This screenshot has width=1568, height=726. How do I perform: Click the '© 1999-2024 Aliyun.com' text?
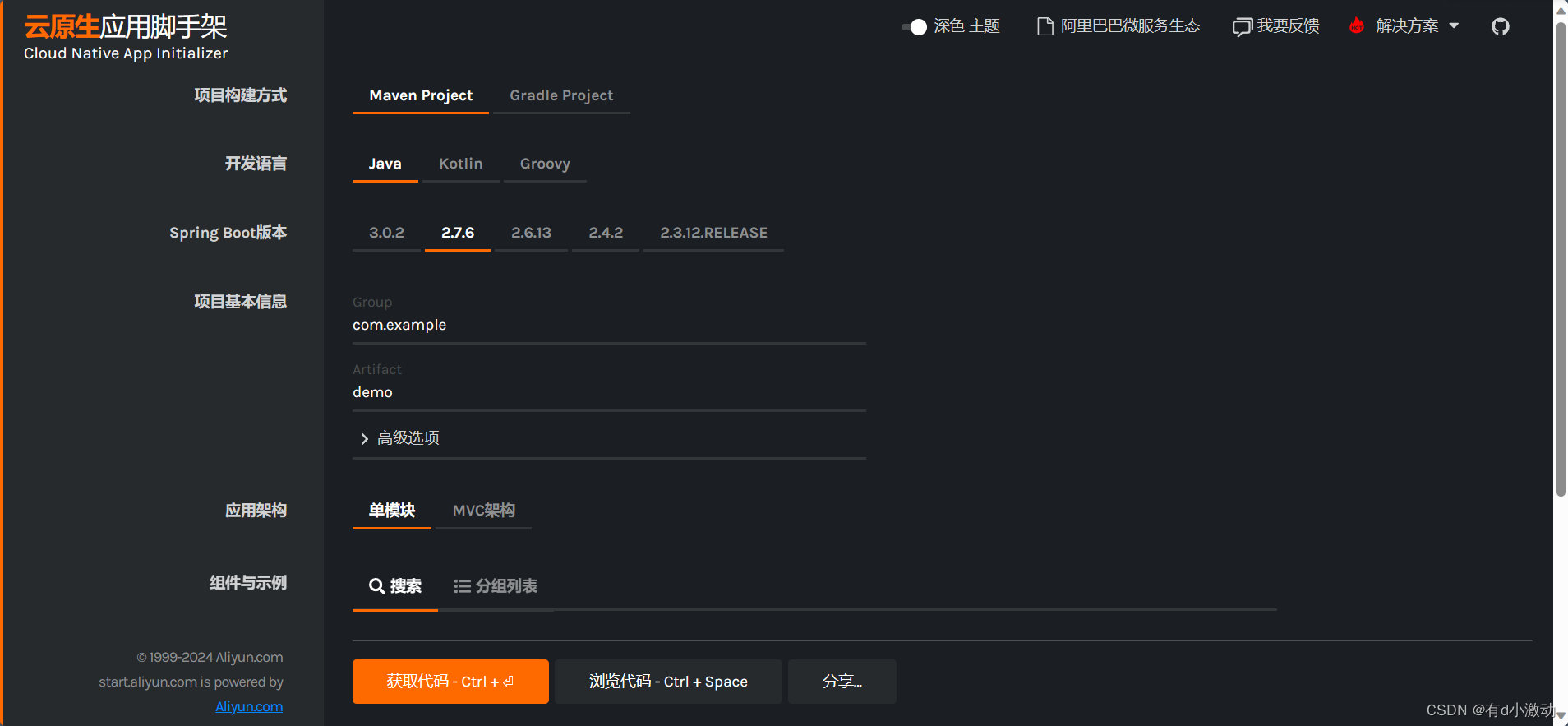(x=210, y=658)
